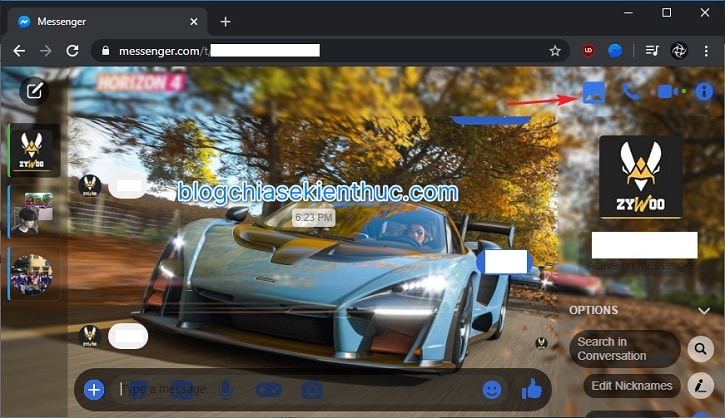Reload the Messenger page
Screen dimensions: 725x418
(73, 51)
